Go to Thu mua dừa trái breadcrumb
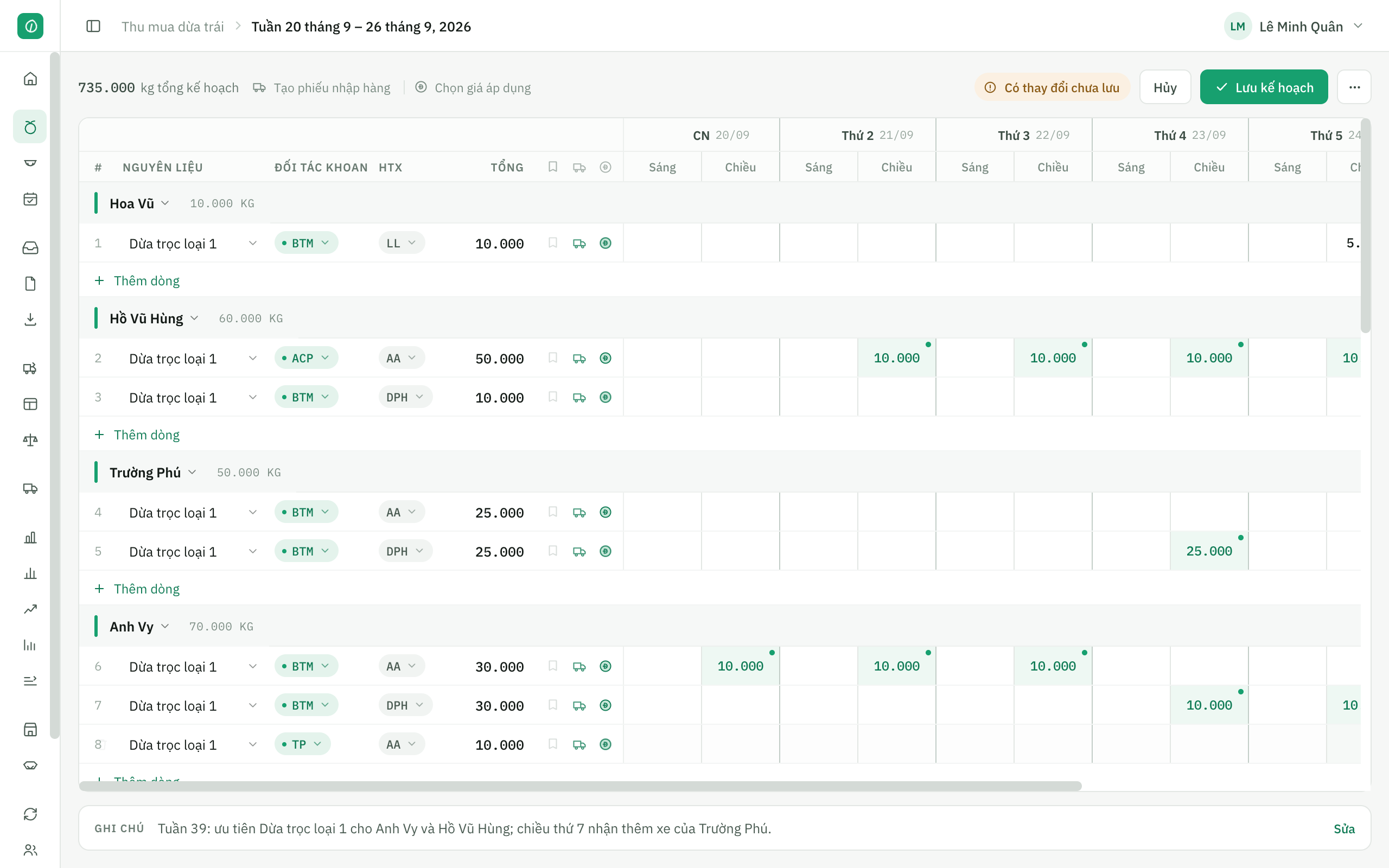This screenshot has width=1389, height=868. [172, 27]
